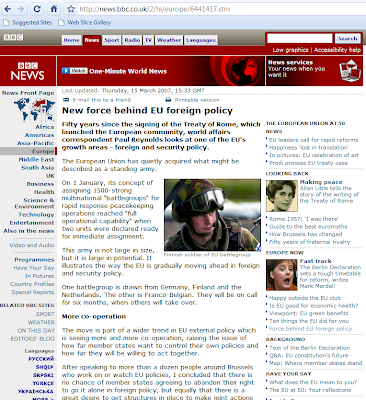366x400 pixels.
Task: Switch language to SHQIP
Action: point(45,367)
